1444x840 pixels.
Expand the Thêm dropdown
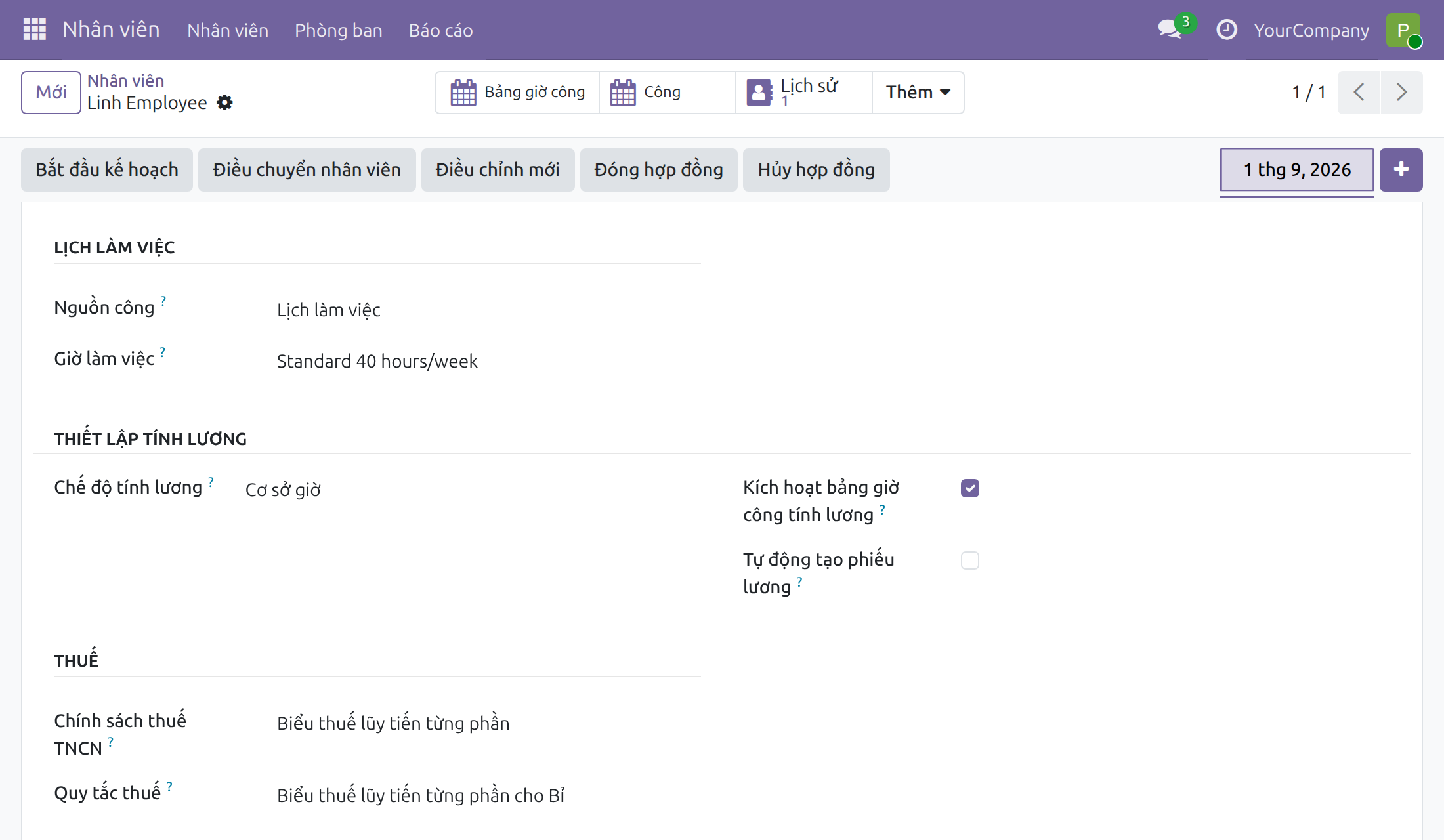point(918,93)
